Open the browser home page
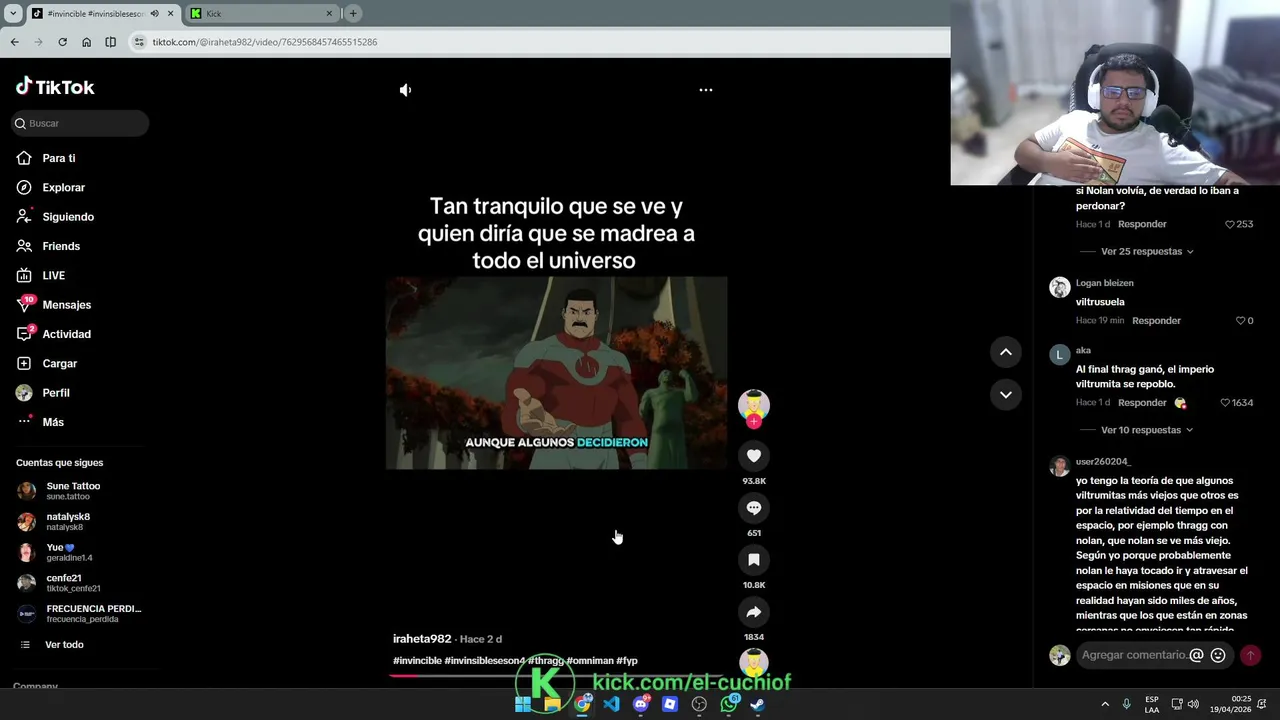Screen dimensions: 1280x720 pyautogui.click(x=86, y=42)
